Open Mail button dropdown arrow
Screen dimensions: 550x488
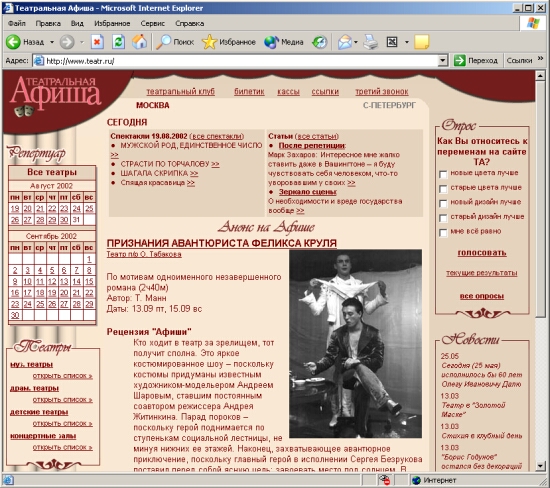pos(356,42)
